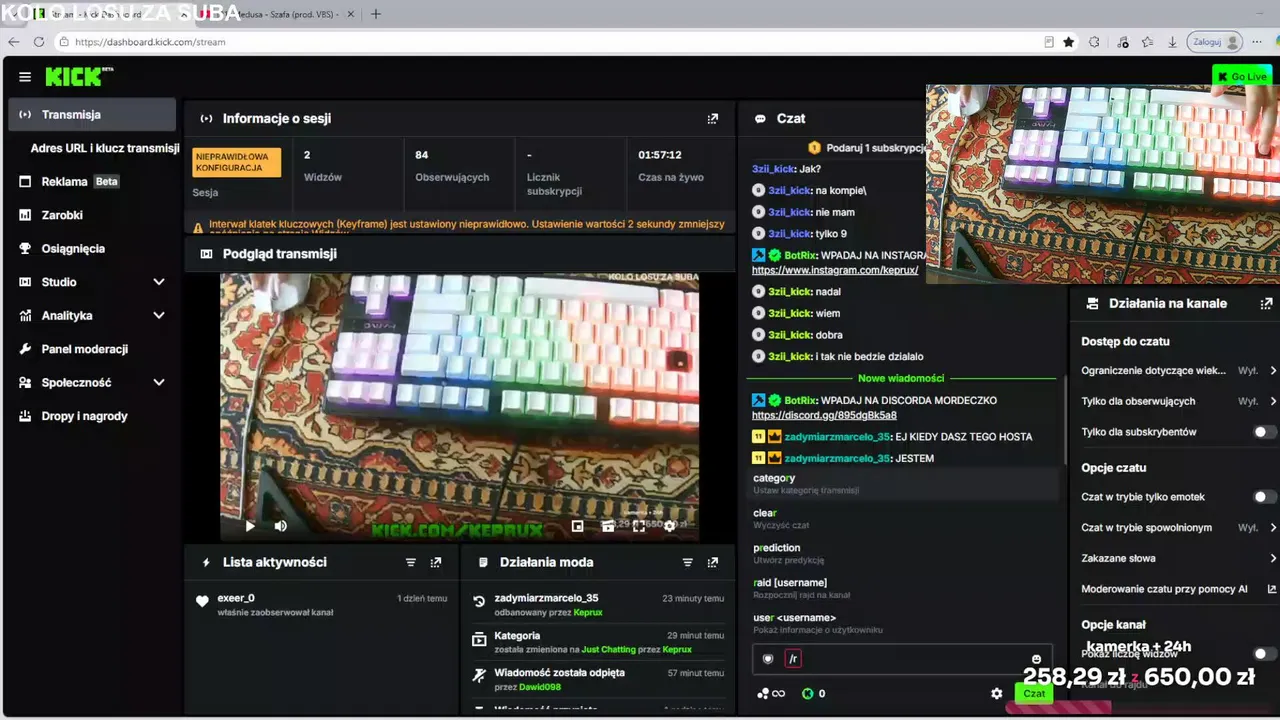Viewport: 1280px width, 720px height.
Task: Open browser extensions puzzle icon
Action: point(1094,42)
